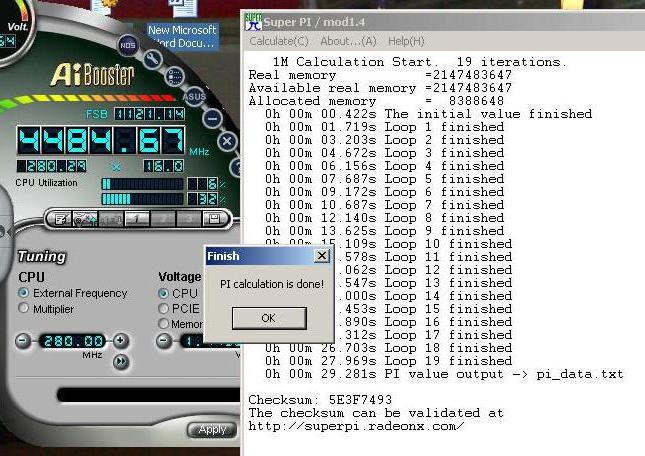Select profile 1 in AiBooster toolbar

[137, 219]
